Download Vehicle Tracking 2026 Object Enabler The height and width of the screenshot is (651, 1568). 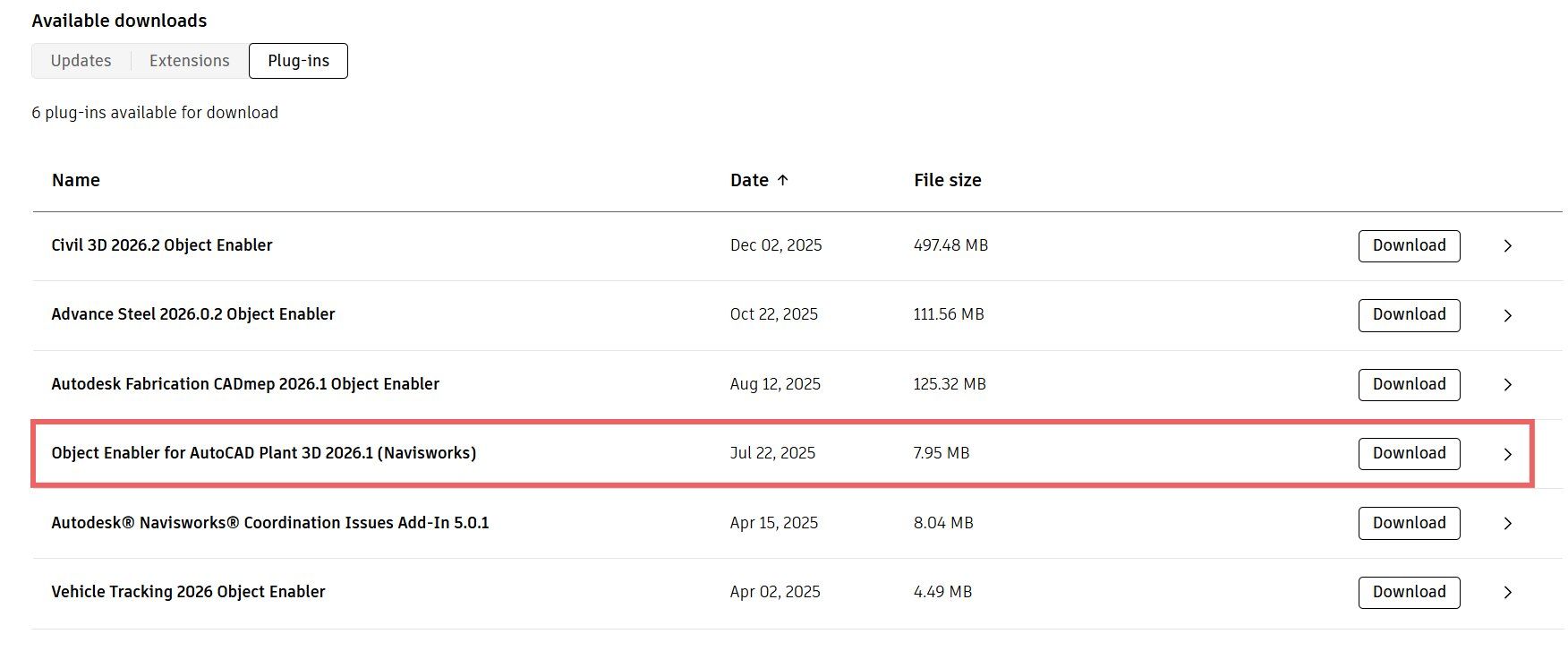pos(1409,592)
